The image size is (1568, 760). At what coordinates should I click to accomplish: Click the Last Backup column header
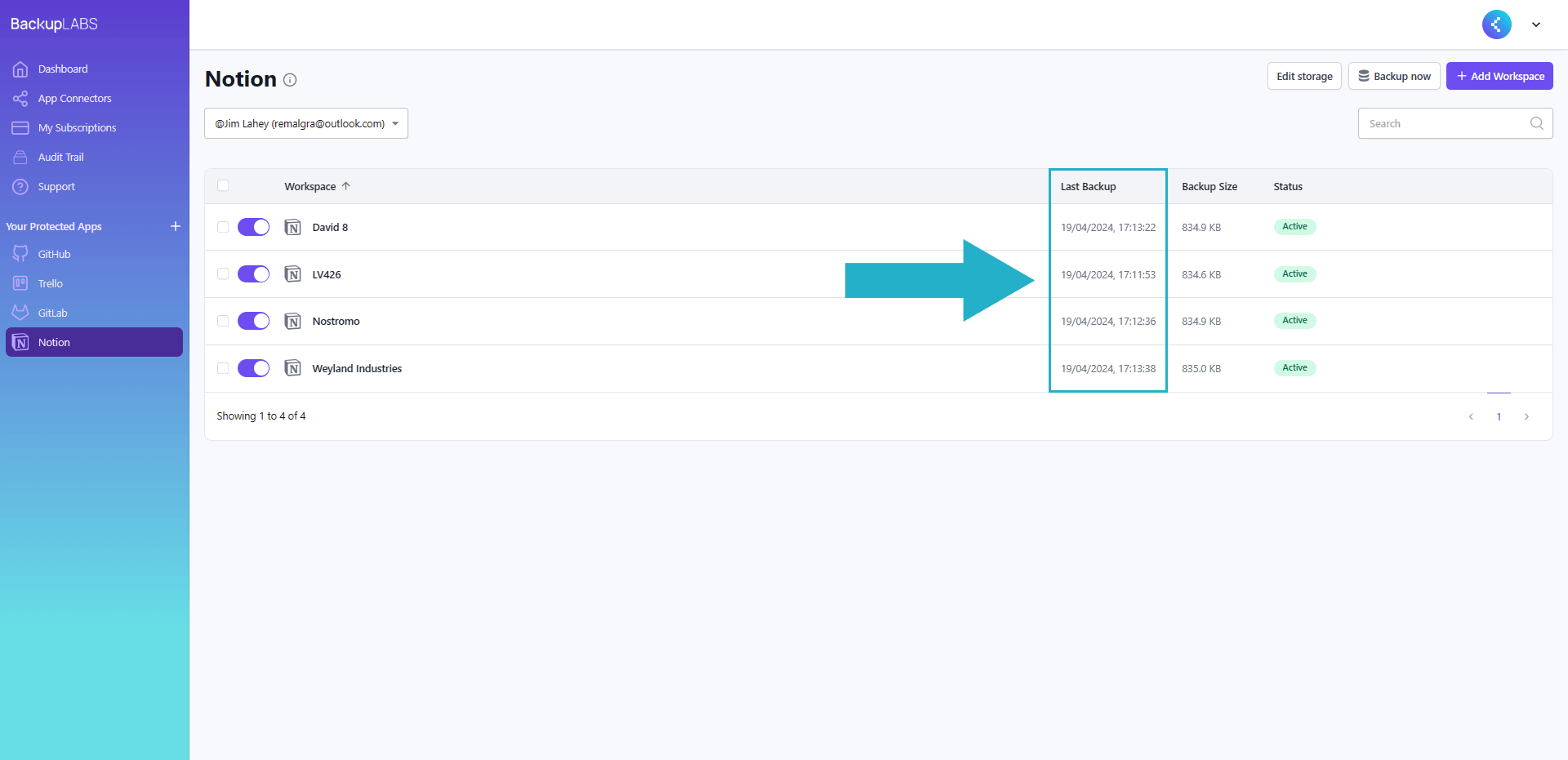(x=1088, y=187)
